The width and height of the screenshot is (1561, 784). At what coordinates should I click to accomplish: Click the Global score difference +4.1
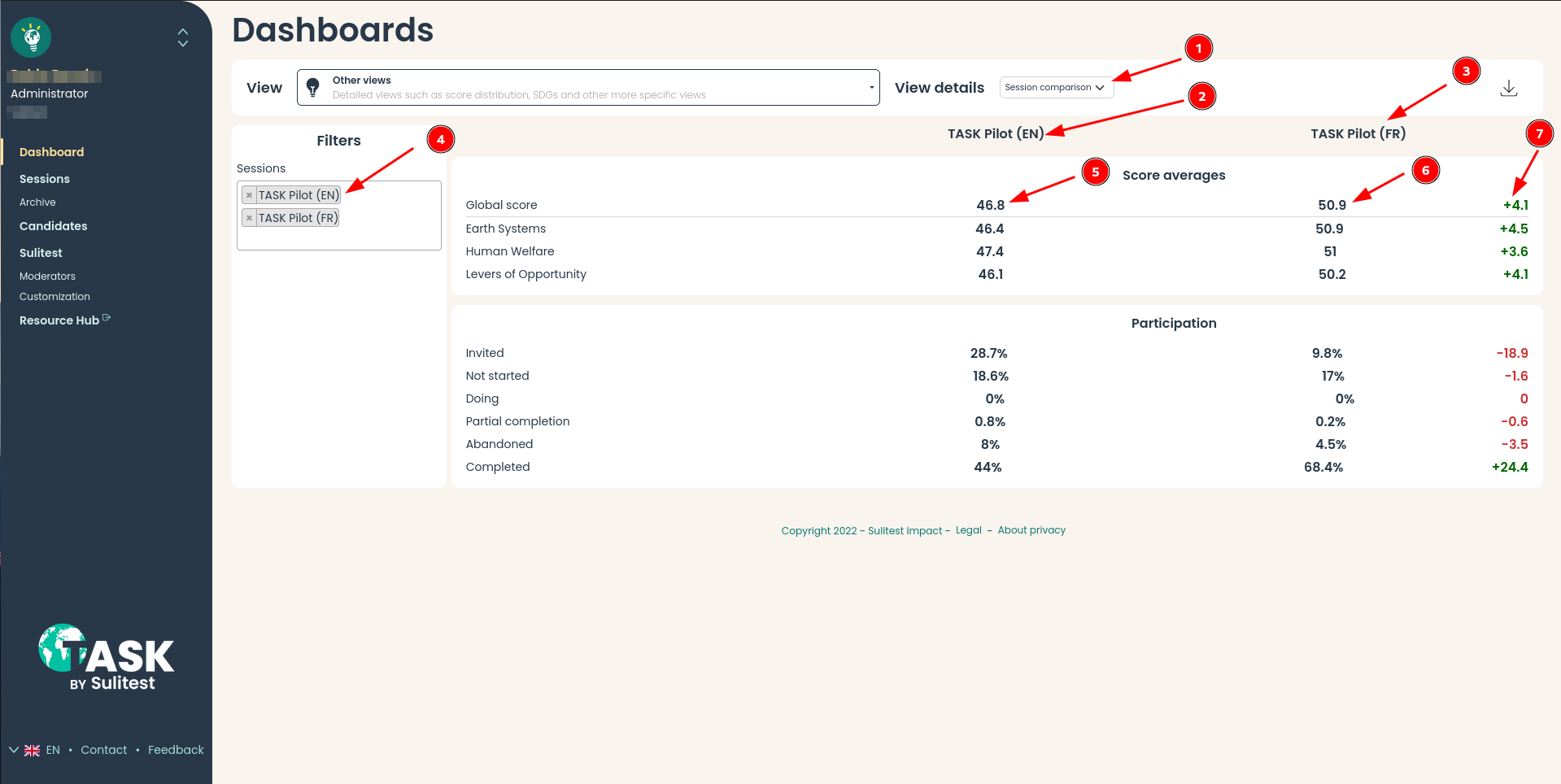pos(1515,206)
